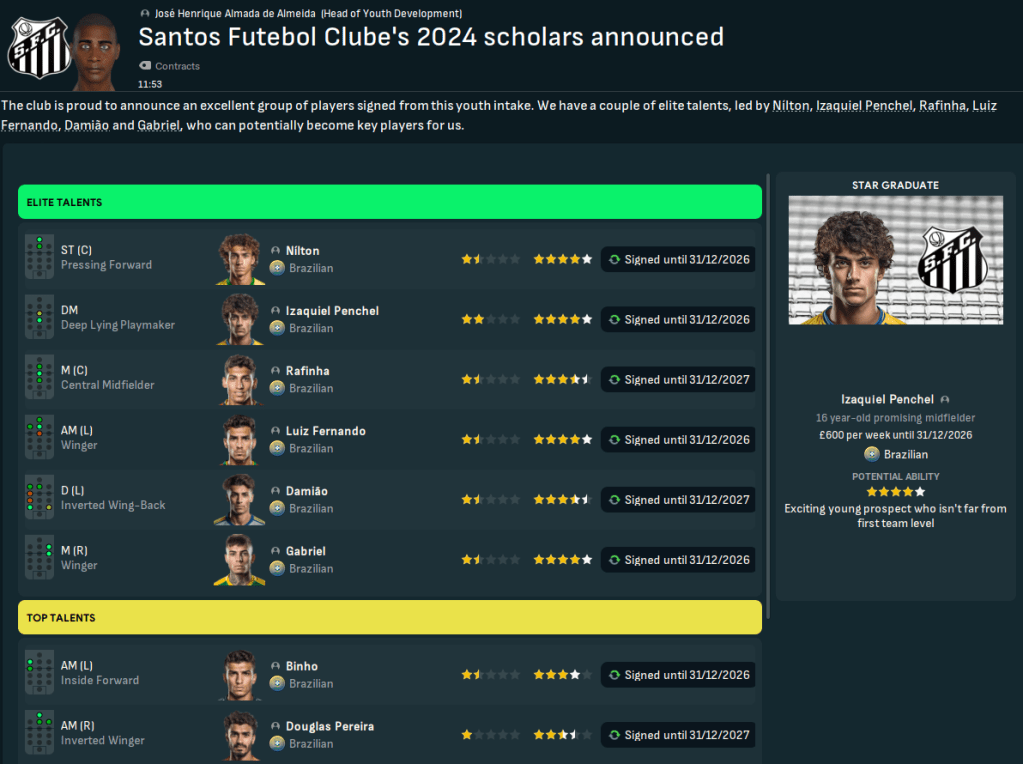Select the Elite Talents green header
Screen dimensions: 1023x764
tap(390, 202)
